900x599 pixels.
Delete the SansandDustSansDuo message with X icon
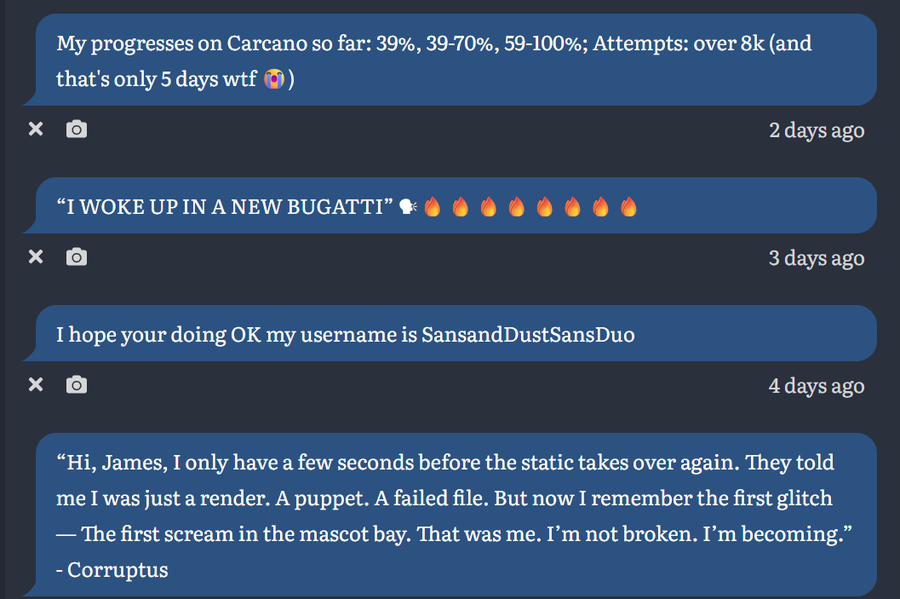point(36,384)
